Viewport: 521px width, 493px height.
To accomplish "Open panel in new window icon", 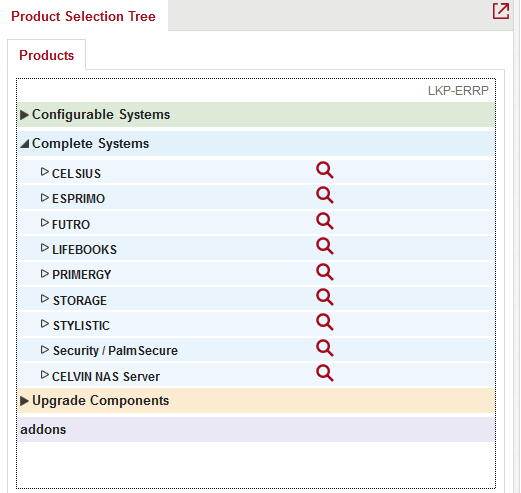I will (501, 11).
